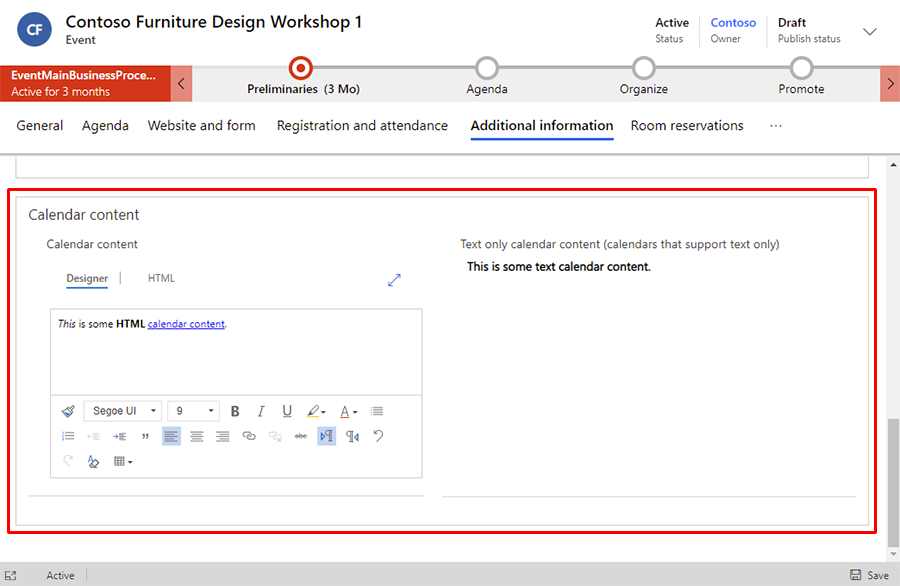The height and width of the screenshot is (586, 900).
Task: Show more tabs via ellipsis
Action: tap(775, 126)
